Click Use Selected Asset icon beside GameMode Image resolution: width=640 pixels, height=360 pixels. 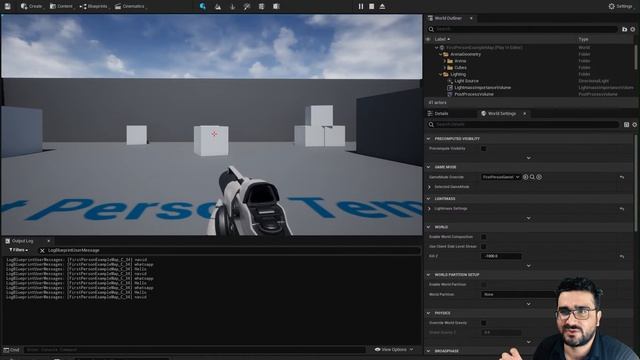525,177
